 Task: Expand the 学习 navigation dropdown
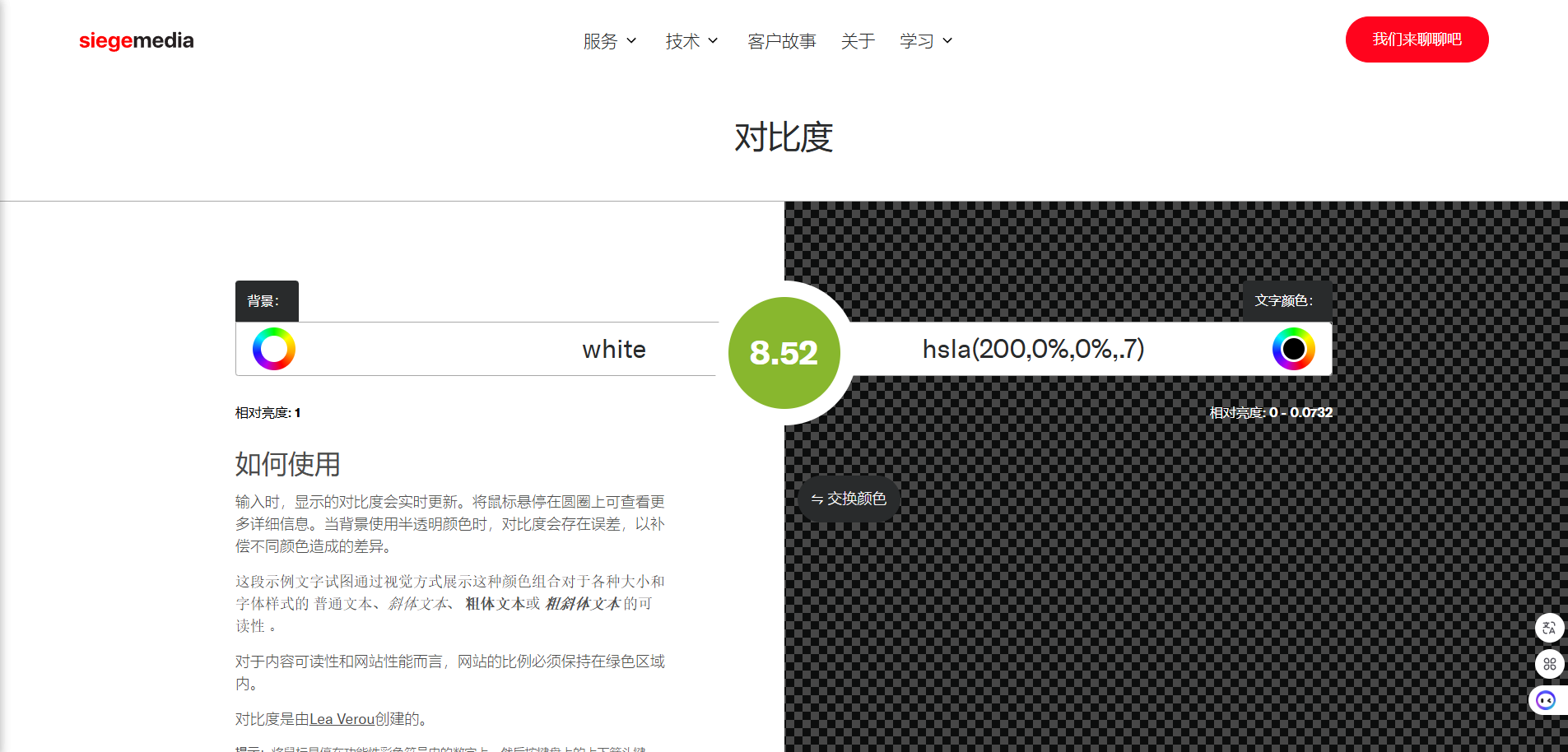click(924, 41)
